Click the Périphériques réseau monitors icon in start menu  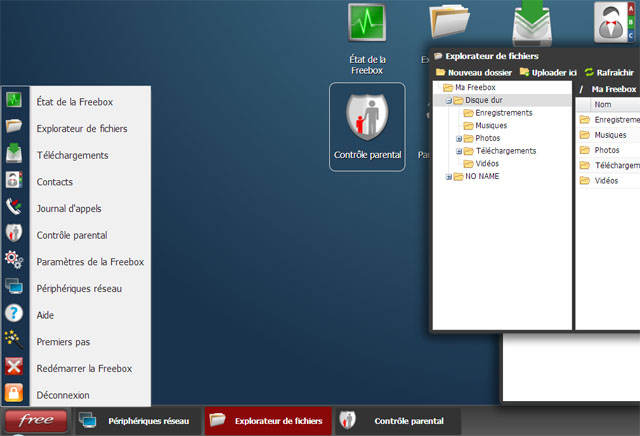click(14, 287)
